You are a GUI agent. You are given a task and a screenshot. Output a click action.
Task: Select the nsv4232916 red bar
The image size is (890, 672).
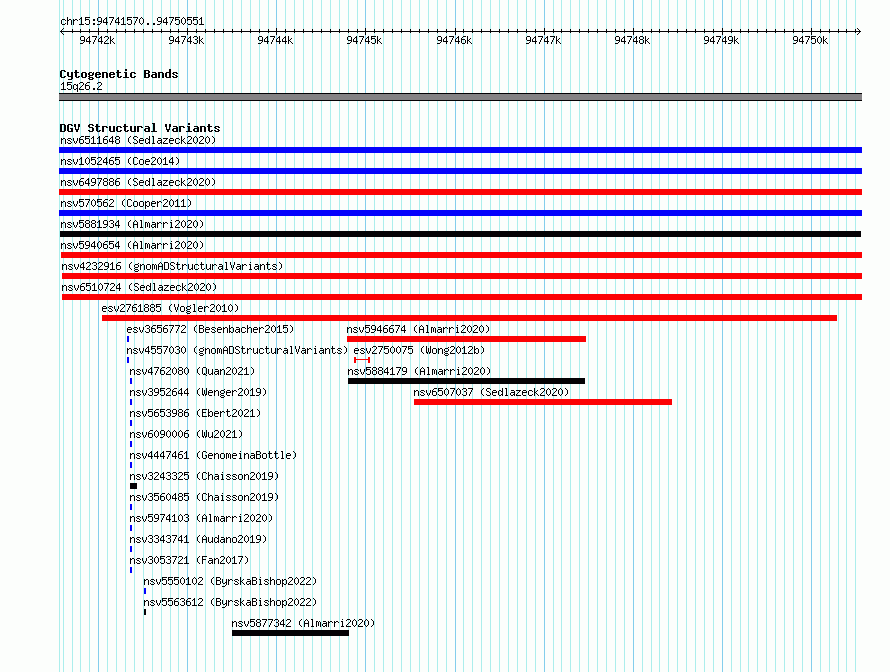[x=461, y=276]
